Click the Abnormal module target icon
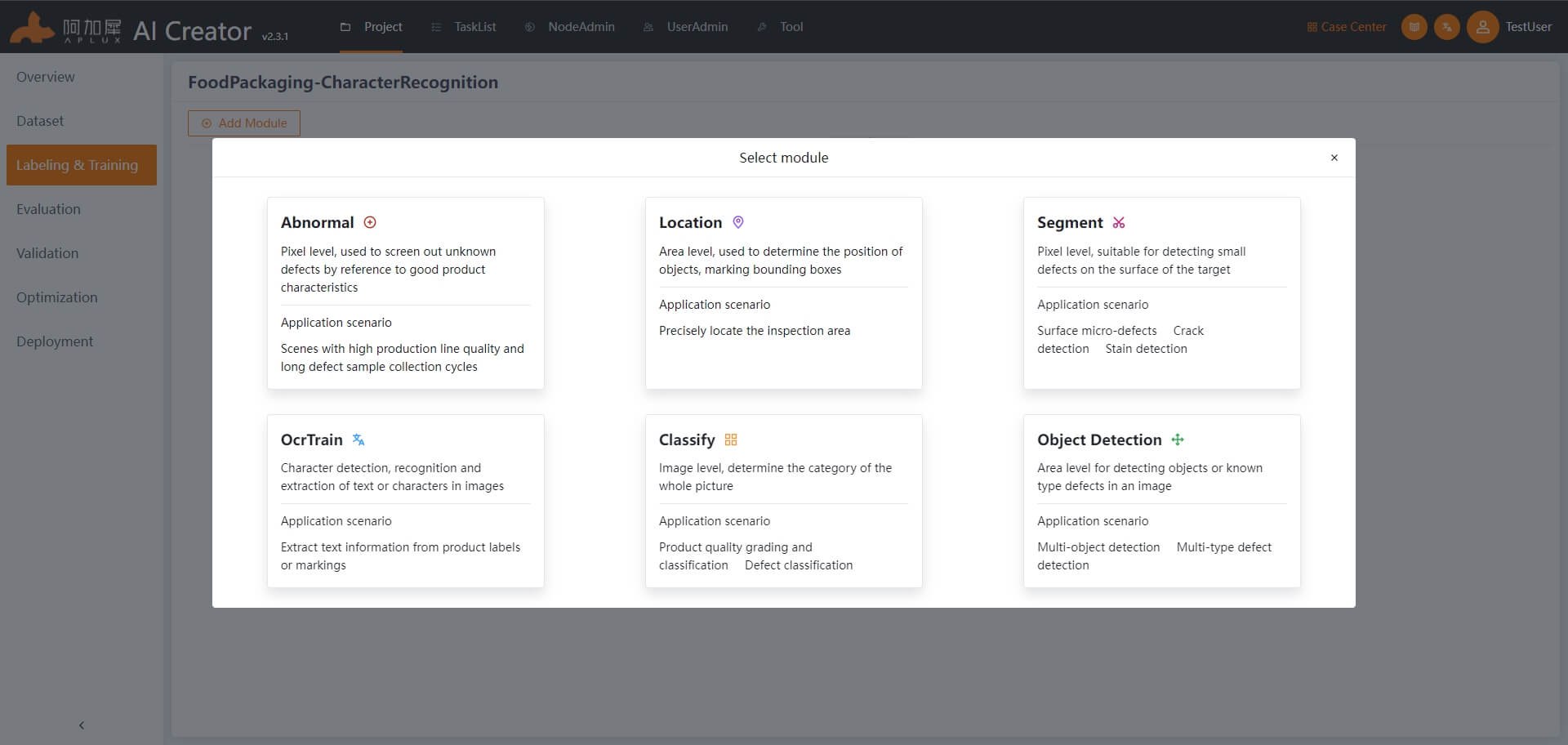1568x745 pixels. pyautogui.click(x=370, y=222)
